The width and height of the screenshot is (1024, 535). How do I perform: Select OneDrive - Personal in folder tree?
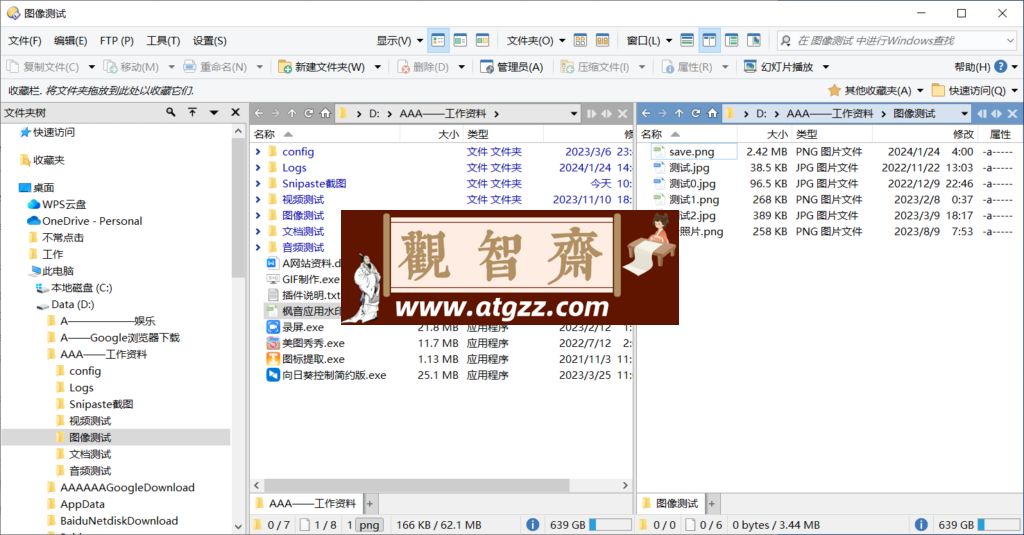[92, 221]
